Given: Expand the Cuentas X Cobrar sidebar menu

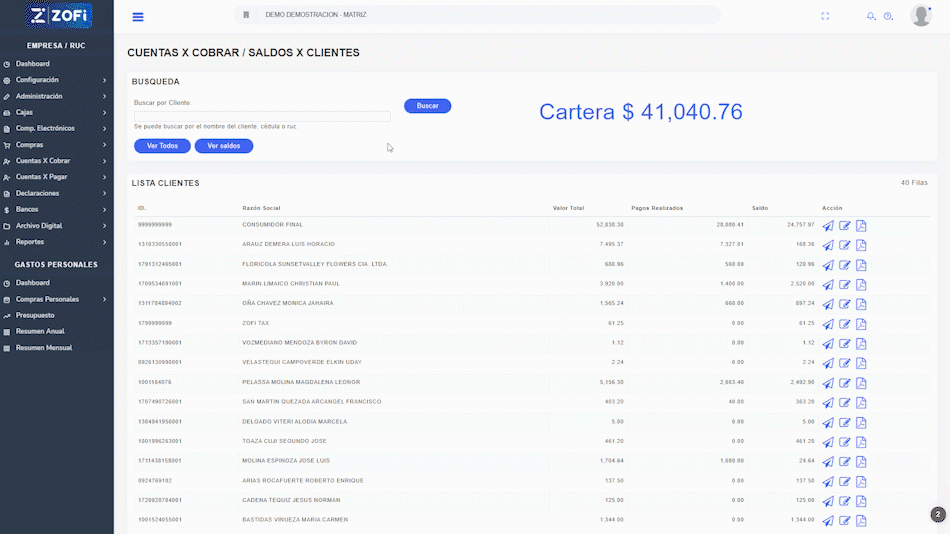Looking at the screenshot, I should 56,161.
